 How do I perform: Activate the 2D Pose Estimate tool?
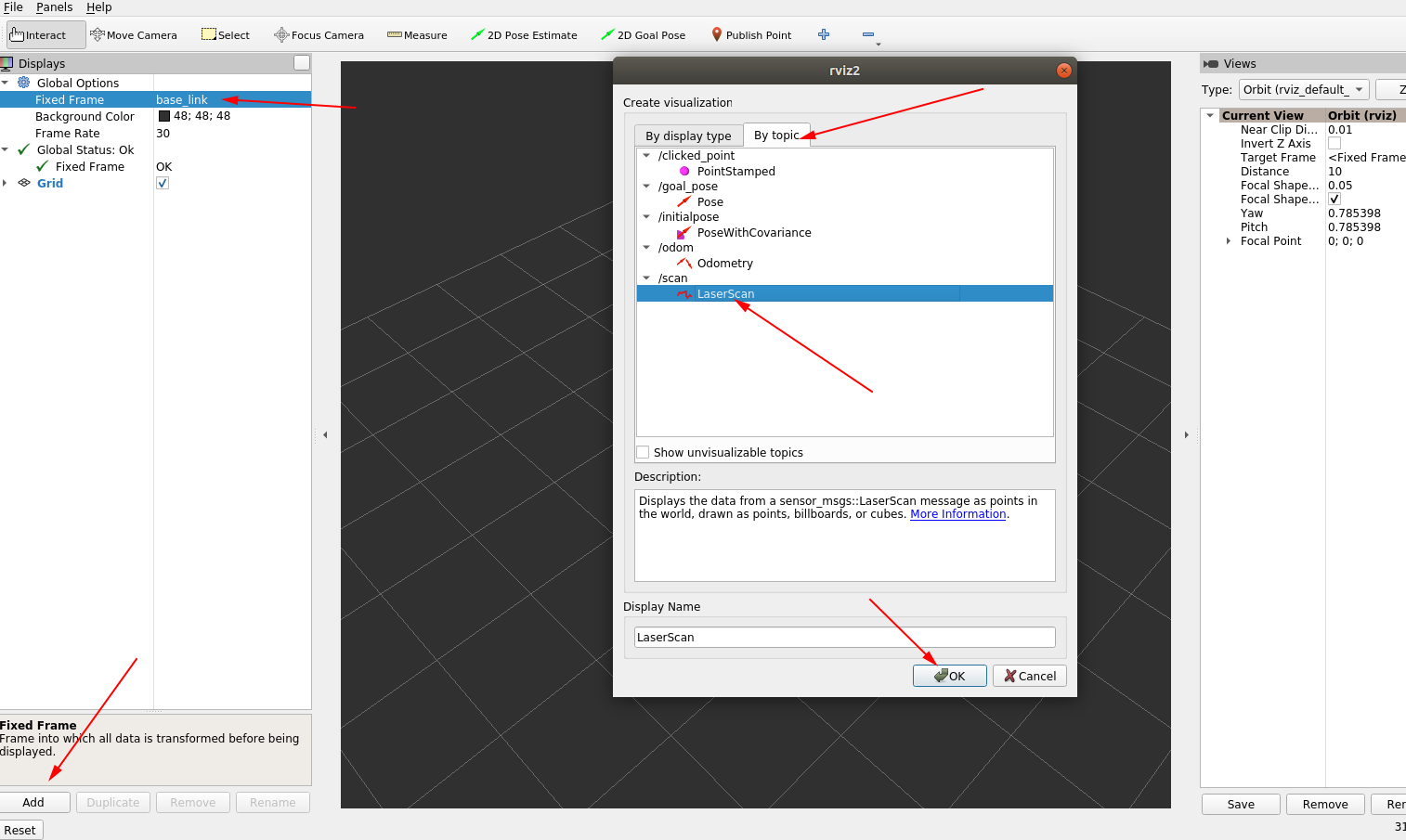(x=525, y=34)
